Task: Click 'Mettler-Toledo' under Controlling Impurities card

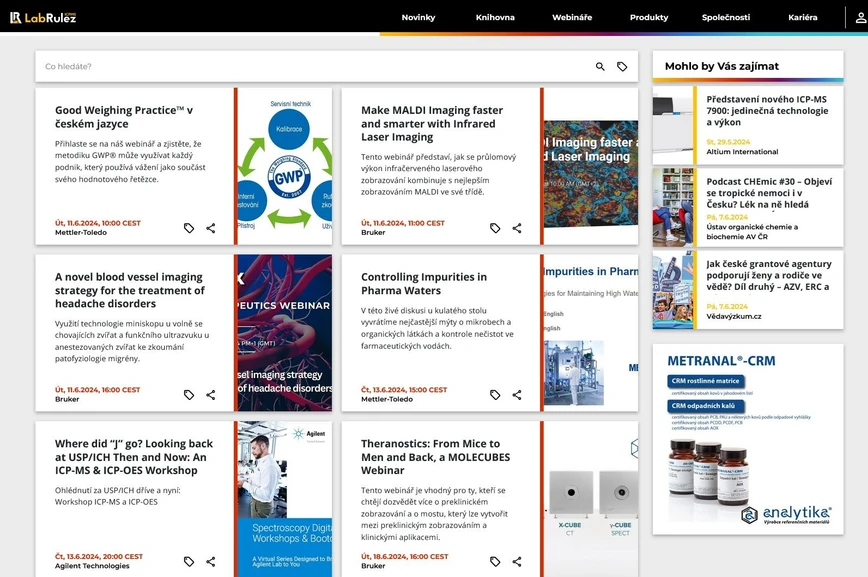Action: pyautogui.click(x=387, y=399)
